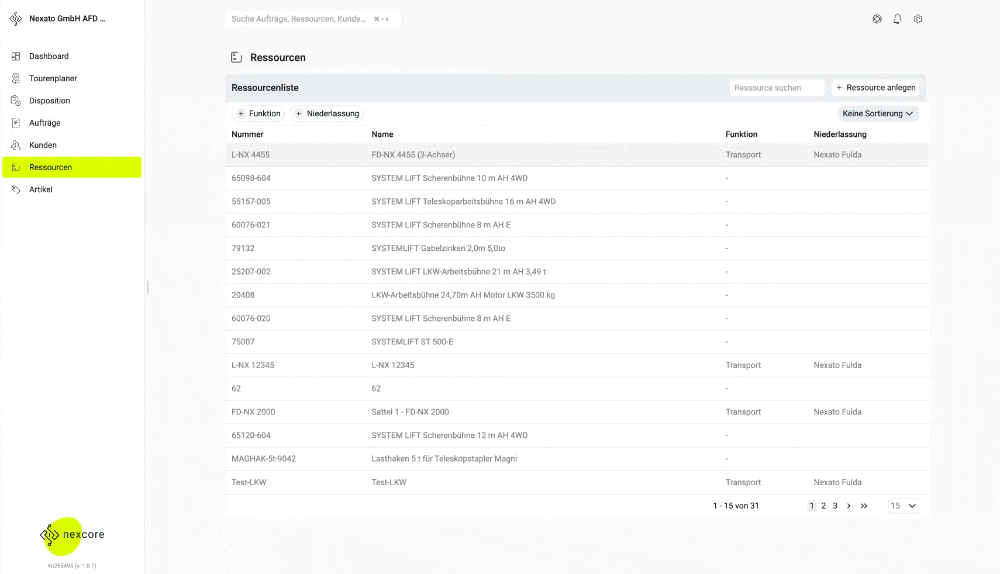This screenshot has height=574, width=1000.
Task: Open the Sattel 1 - FD-NX 2000 row
Action: (410, 412)
